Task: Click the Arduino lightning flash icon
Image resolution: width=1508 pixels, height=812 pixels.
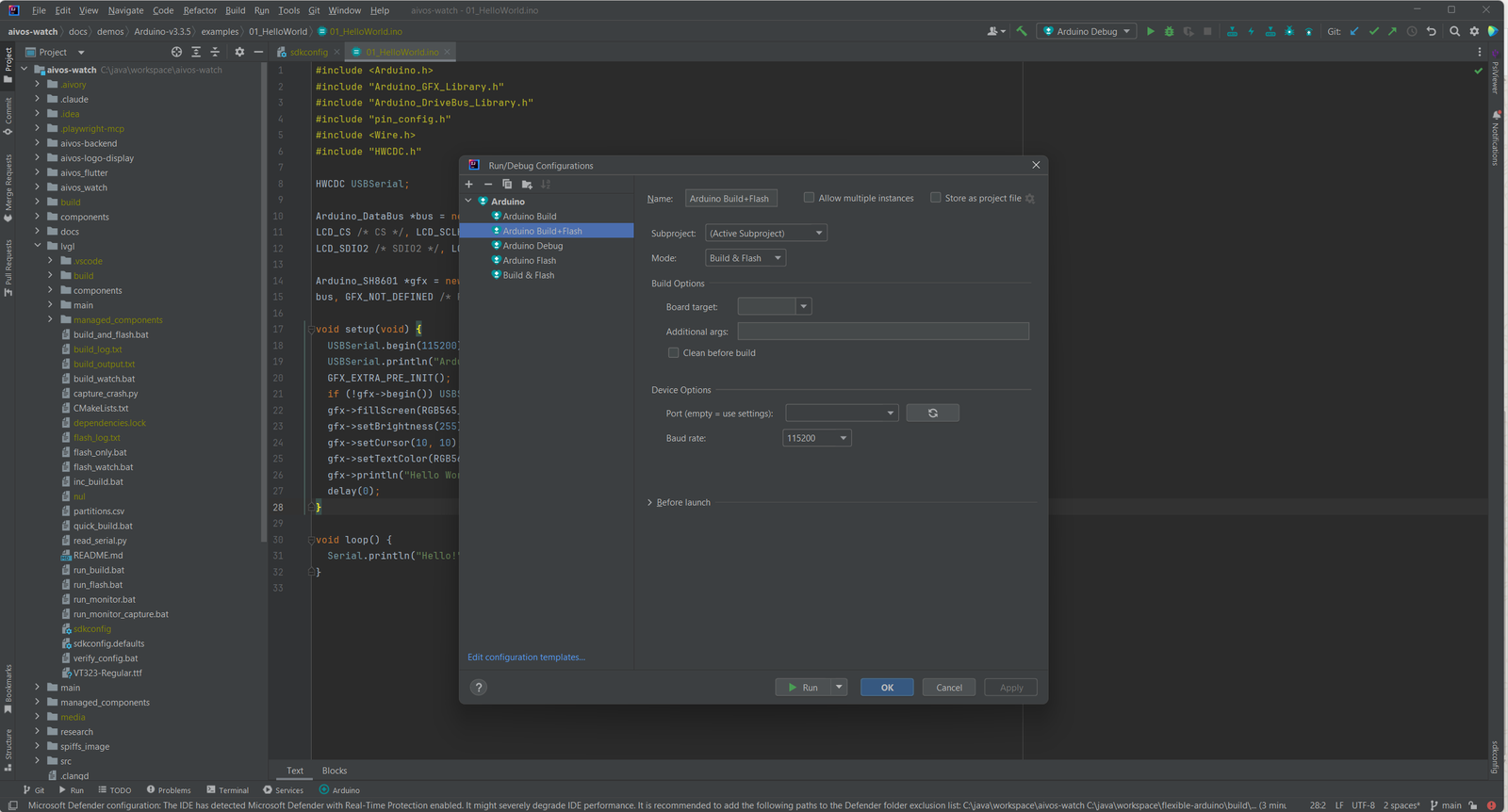Action: (x=1251, y=31)
